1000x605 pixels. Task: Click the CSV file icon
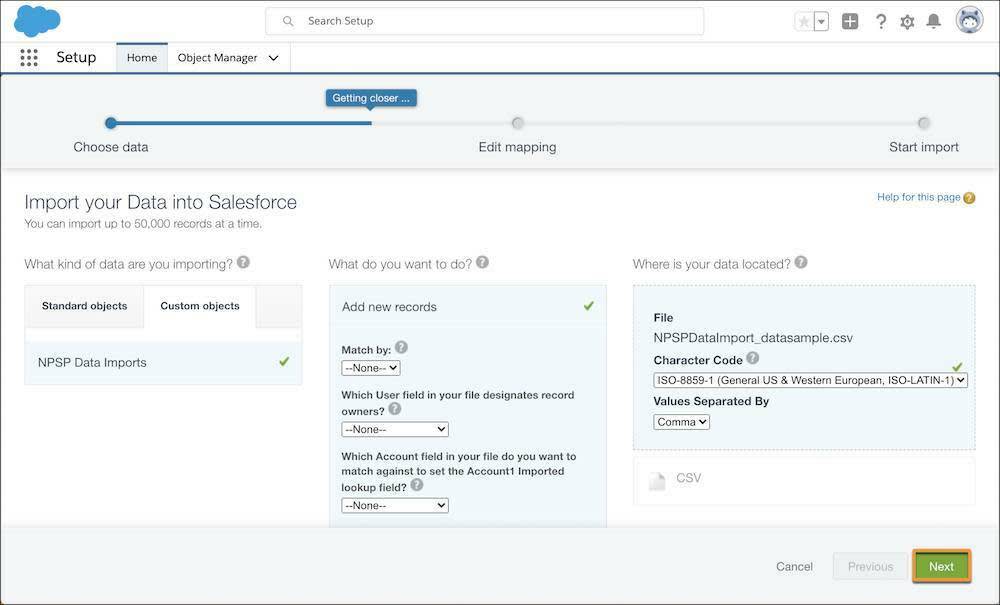tap(657, 481)
